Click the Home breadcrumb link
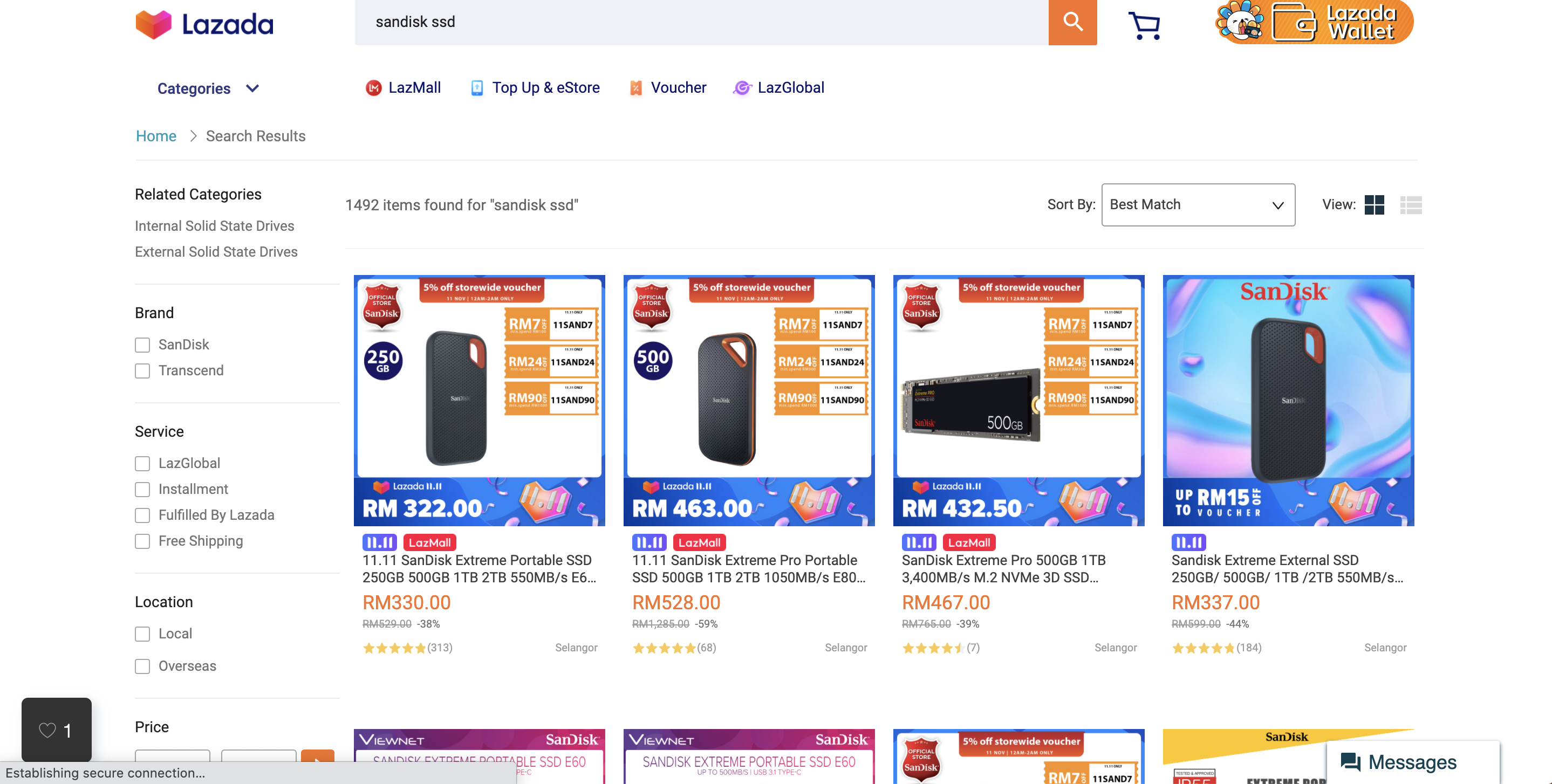 pyautogui.click(x=155, y=136)
